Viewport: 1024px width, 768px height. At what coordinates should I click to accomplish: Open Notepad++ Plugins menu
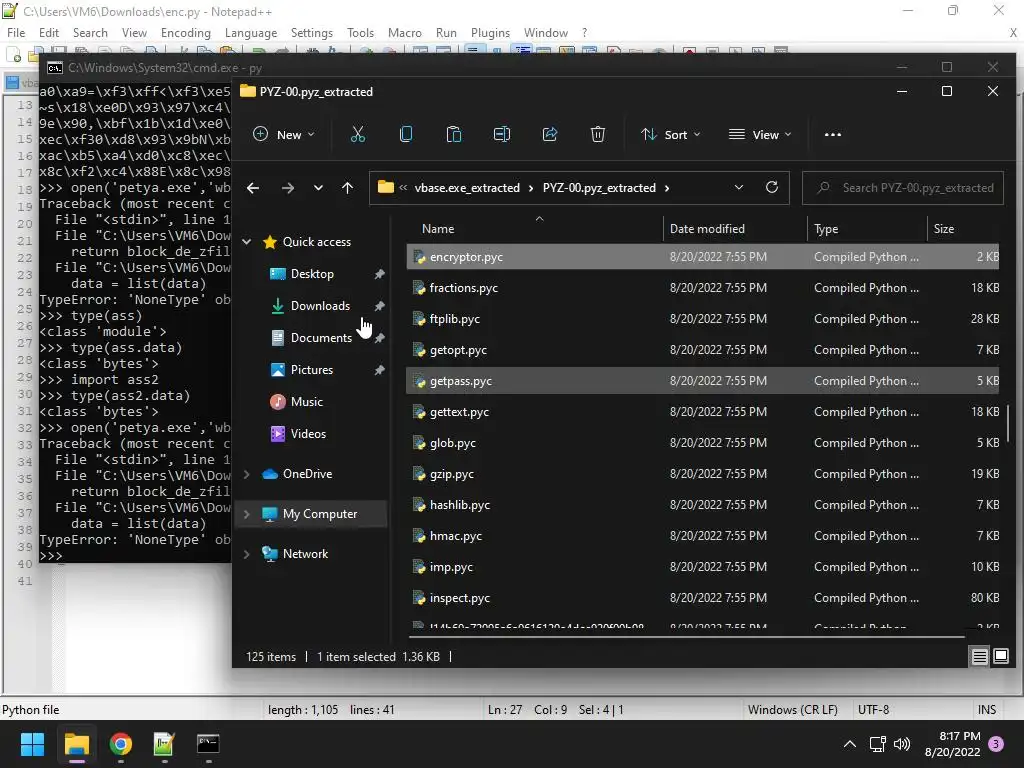point(490,33)
